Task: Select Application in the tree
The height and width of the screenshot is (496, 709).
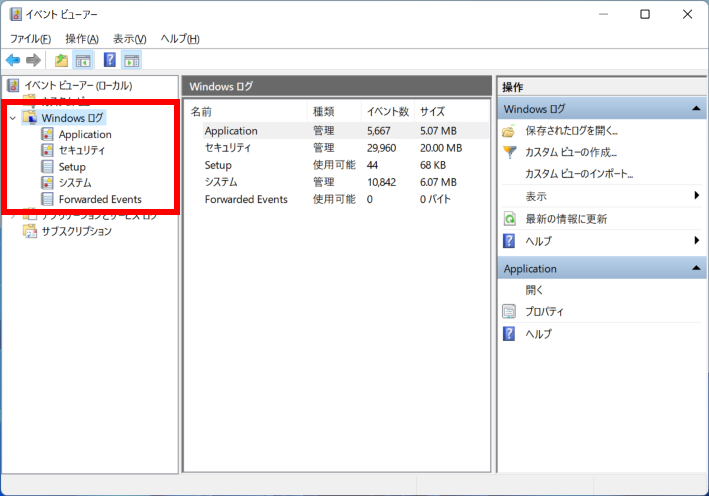Action: click(x=85, y=134)
